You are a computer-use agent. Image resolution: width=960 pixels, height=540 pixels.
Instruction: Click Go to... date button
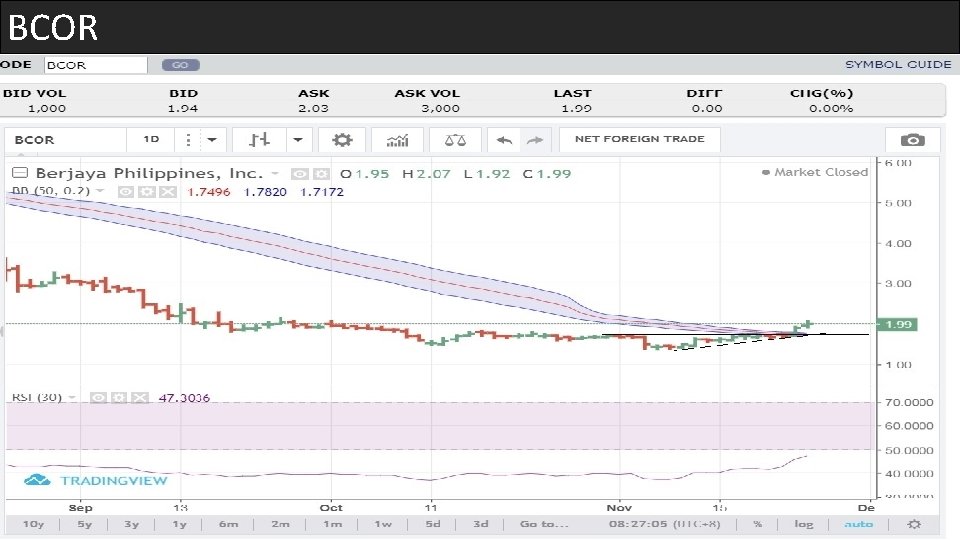pos(544,524)
